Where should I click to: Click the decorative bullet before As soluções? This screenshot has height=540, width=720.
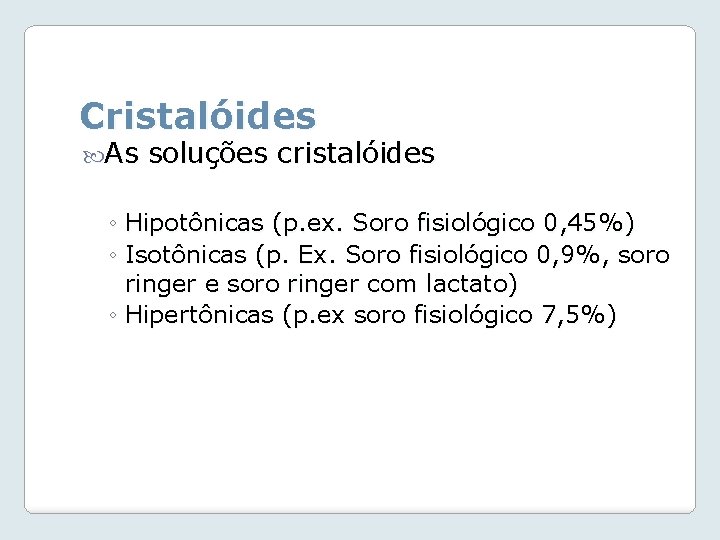[x=93, y=157]
